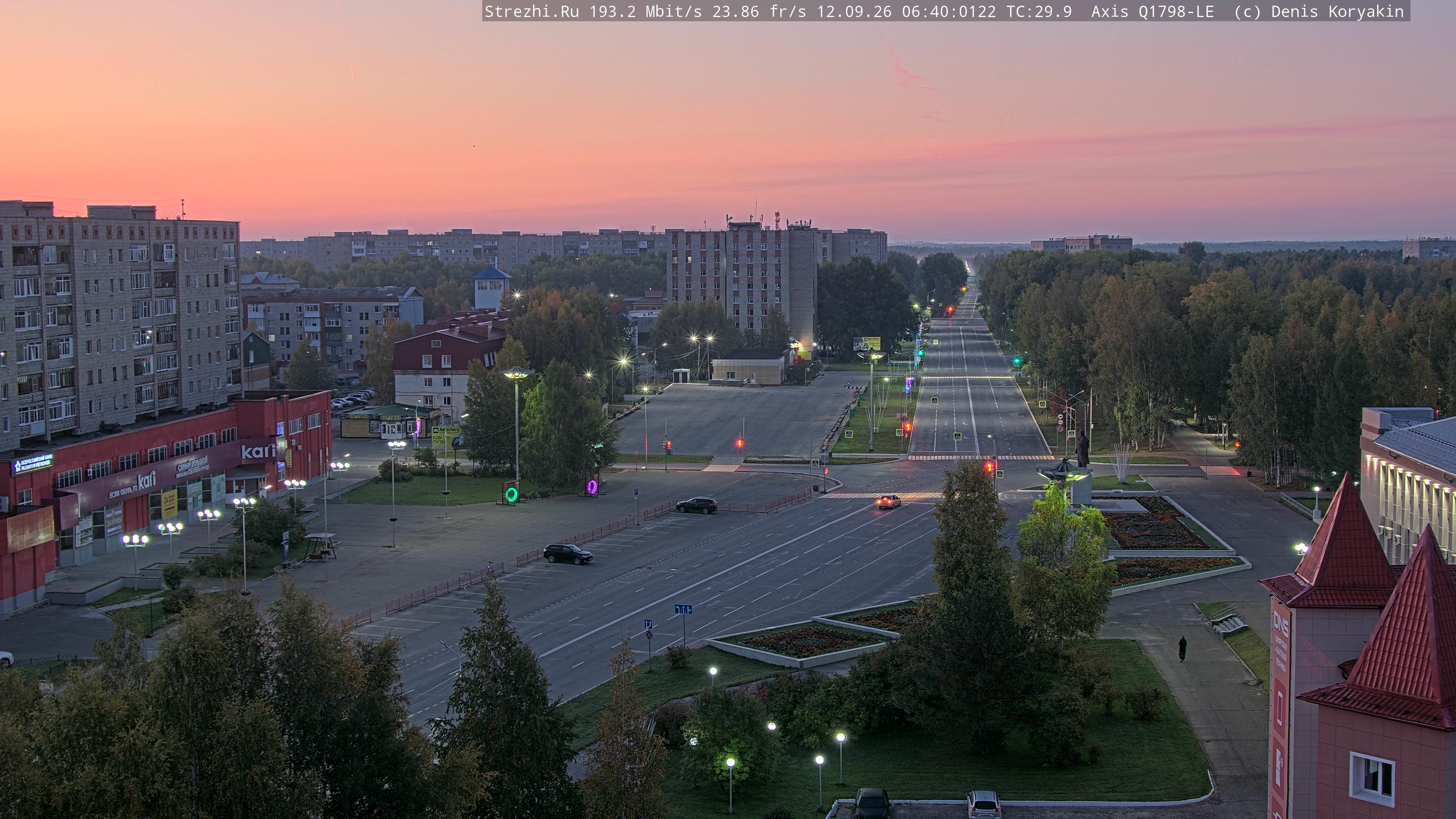Click the Axis Q1798-LE camera model text
This screenshot has height=819, width=1456.
1153,12
